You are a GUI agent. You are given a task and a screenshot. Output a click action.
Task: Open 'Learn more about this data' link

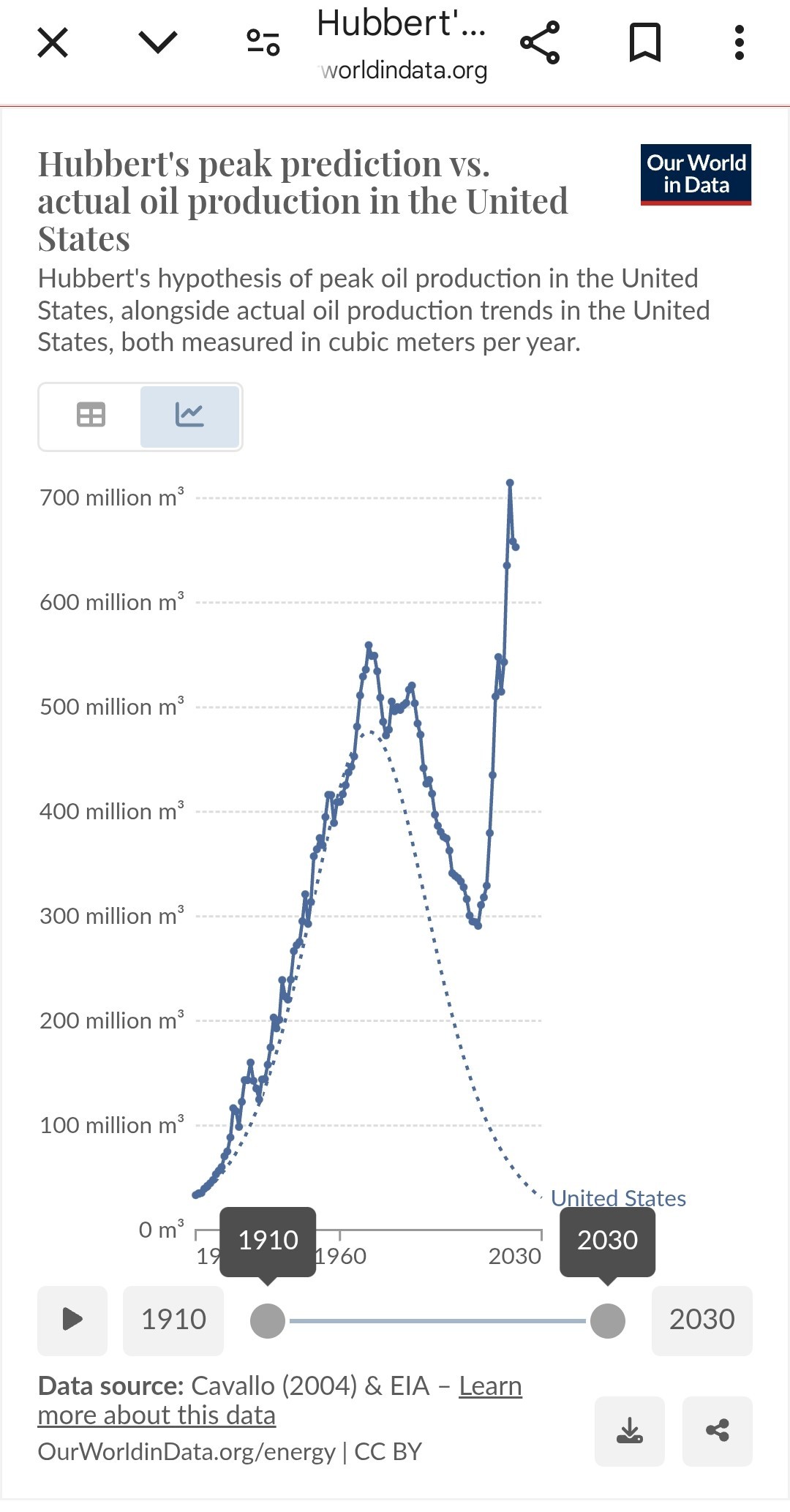156,1415
